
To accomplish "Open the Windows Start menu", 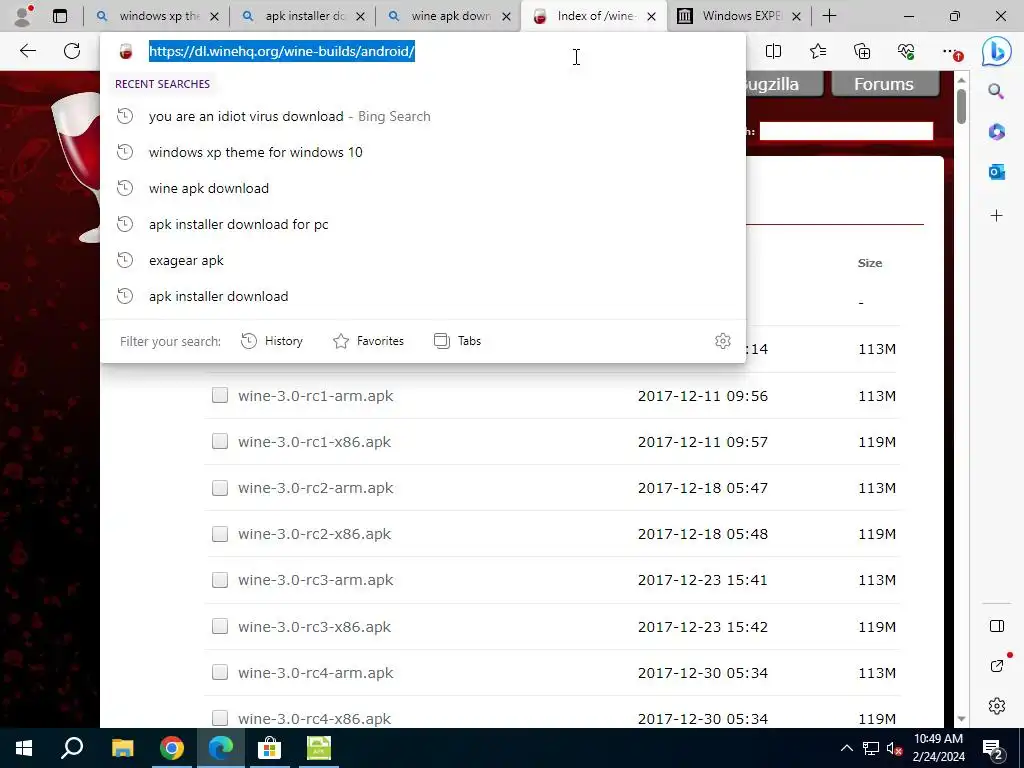I will coord(24,748).
